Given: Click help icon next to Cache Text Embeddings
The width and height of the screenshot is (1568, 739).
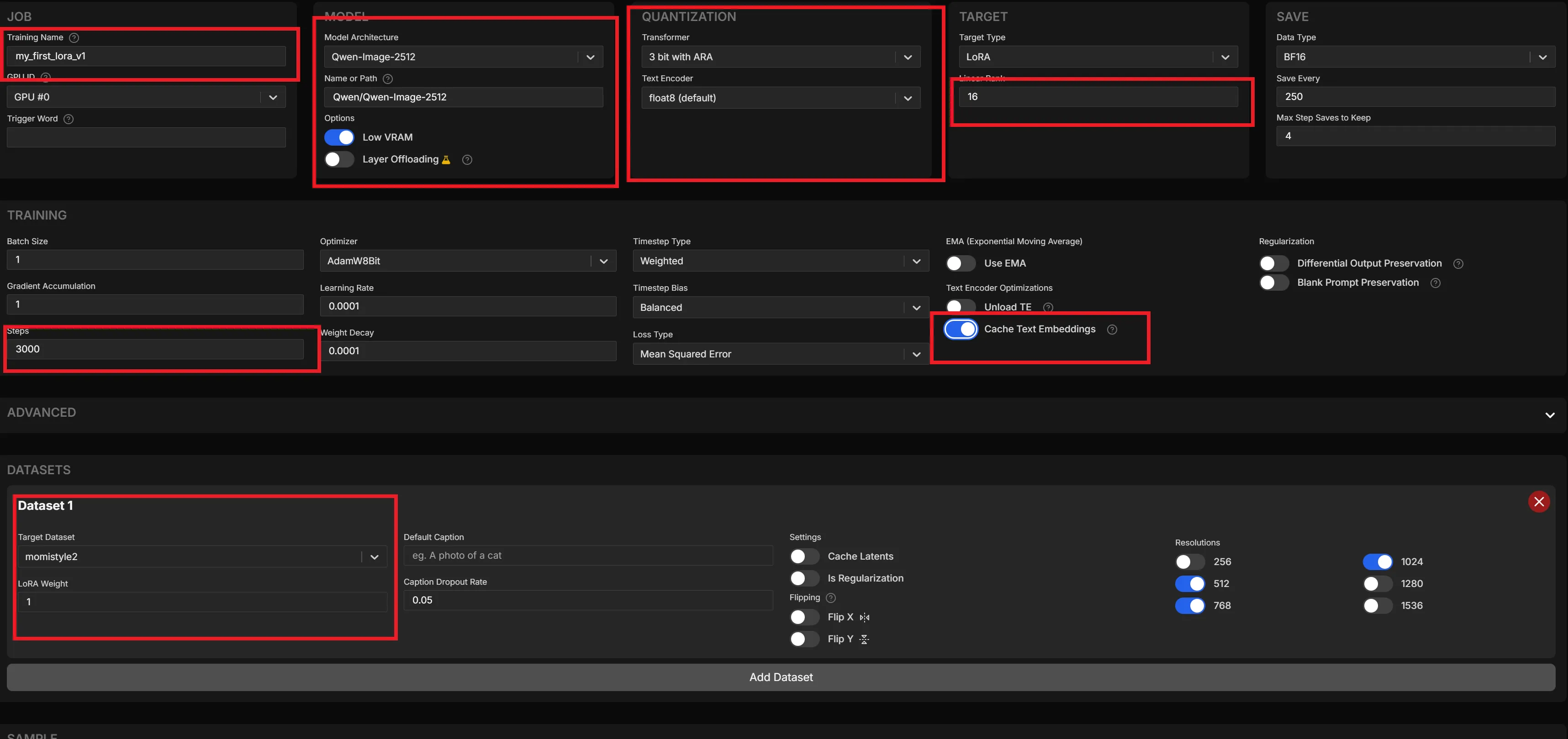Looking at the screenshot, I should [1112, 330].
